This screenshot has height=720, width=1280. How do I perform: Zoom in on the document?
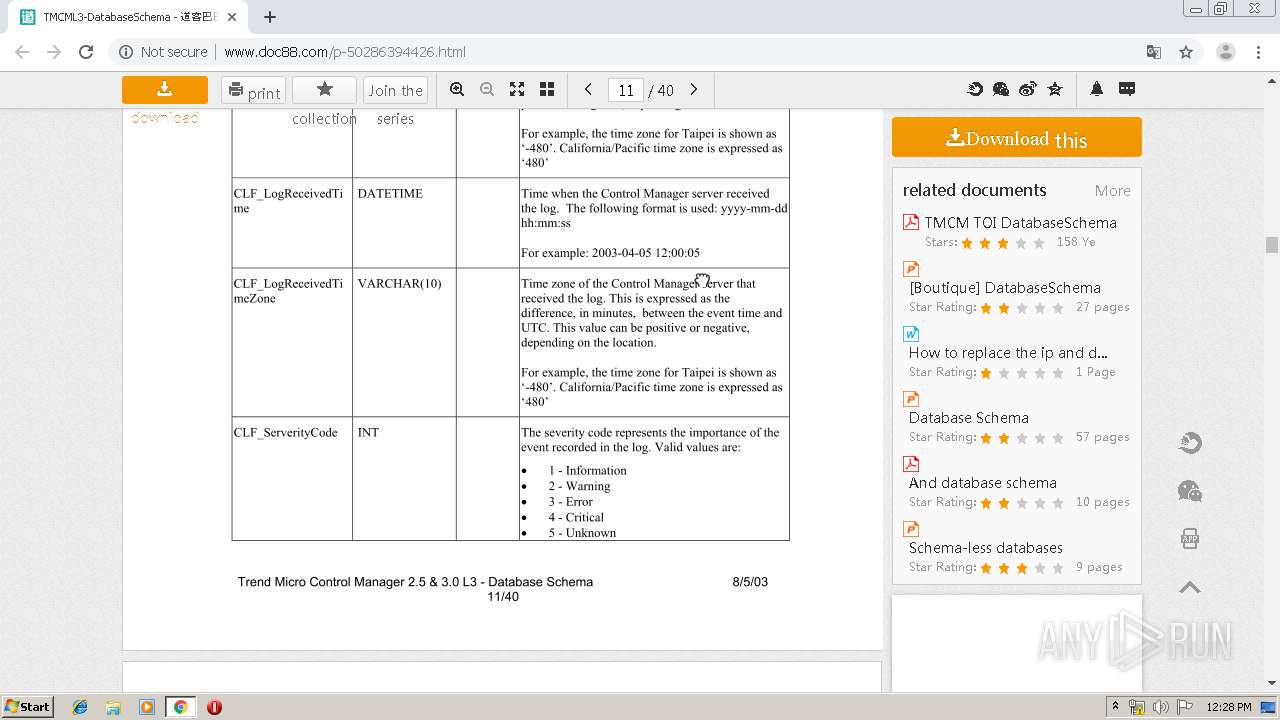[457, 89]
